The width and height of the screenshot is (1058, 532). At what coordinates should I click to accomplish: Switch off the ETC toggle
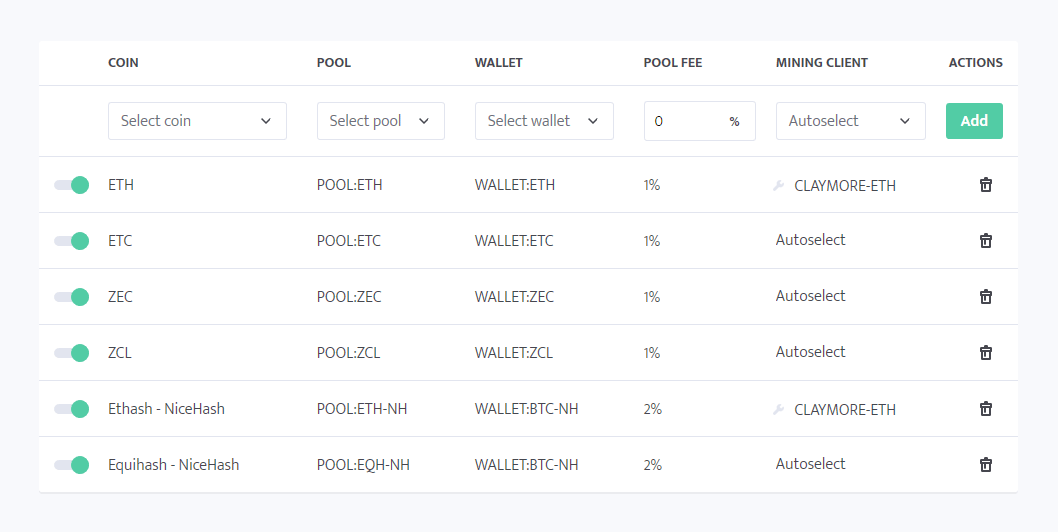(x=72, y=241)
